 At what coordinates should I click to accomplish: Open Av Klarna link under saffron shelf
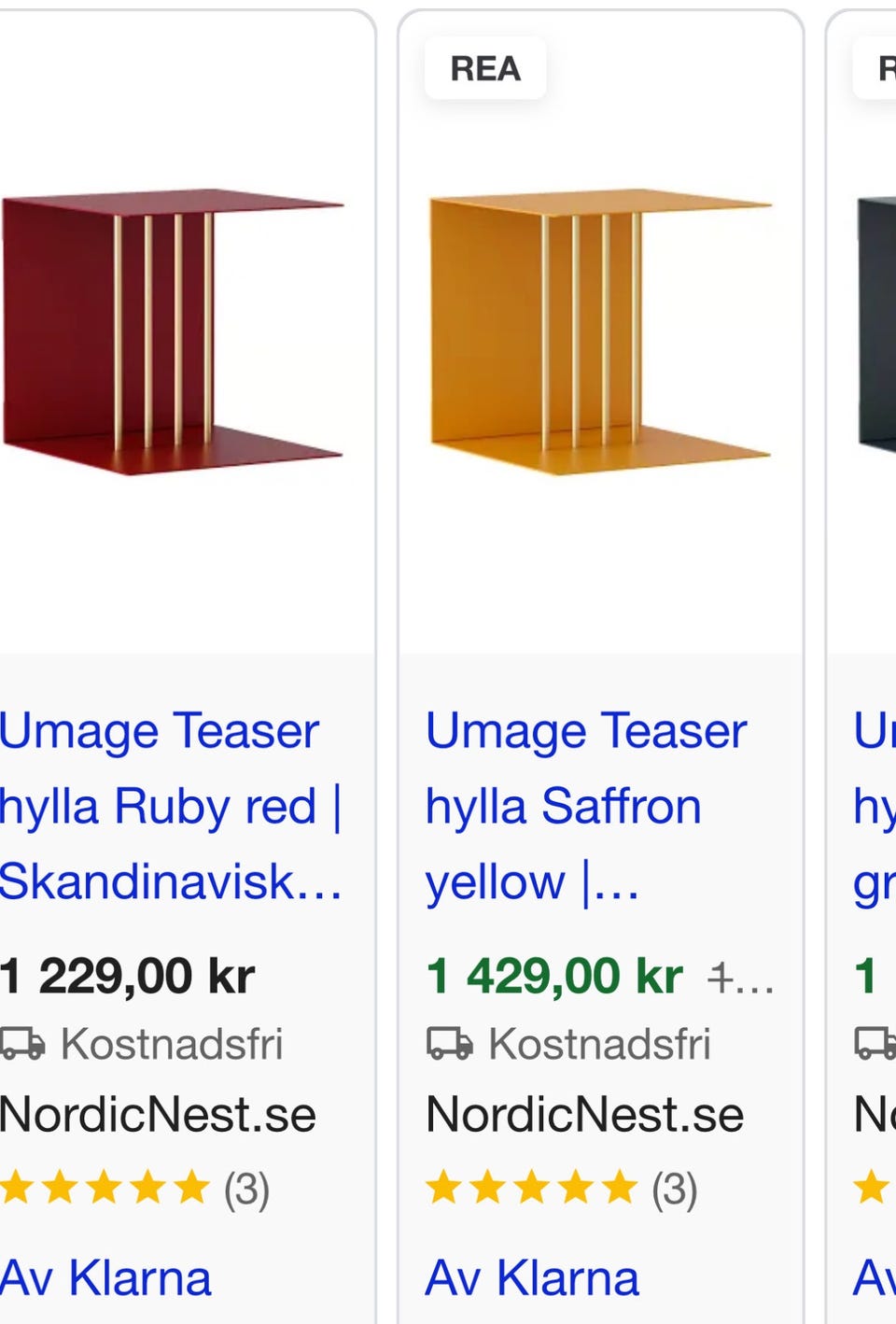click(x=532, y=1278)
